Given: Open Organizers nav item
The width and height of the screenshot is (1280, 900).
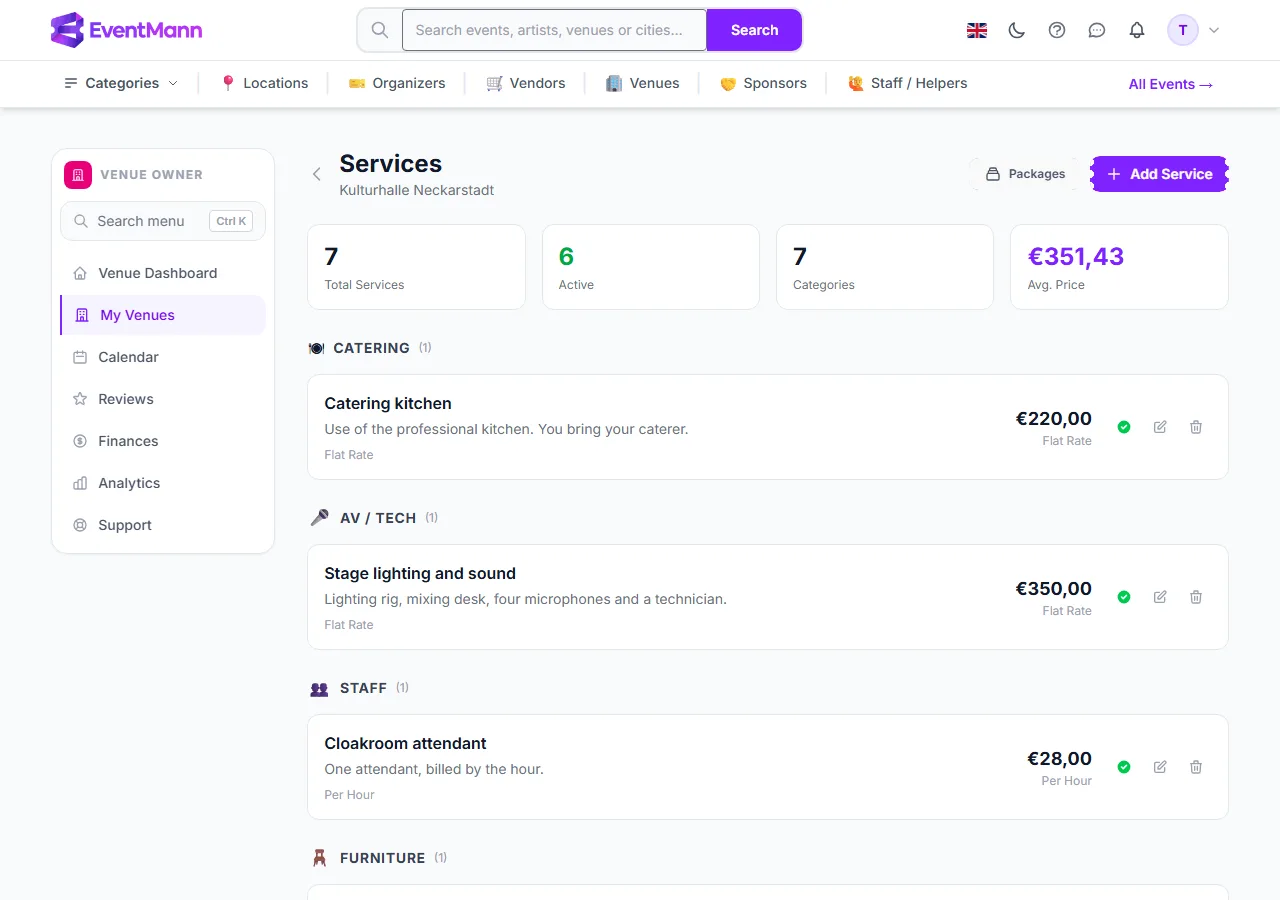Looking at the screenshot, I should [x=397, y=83].
